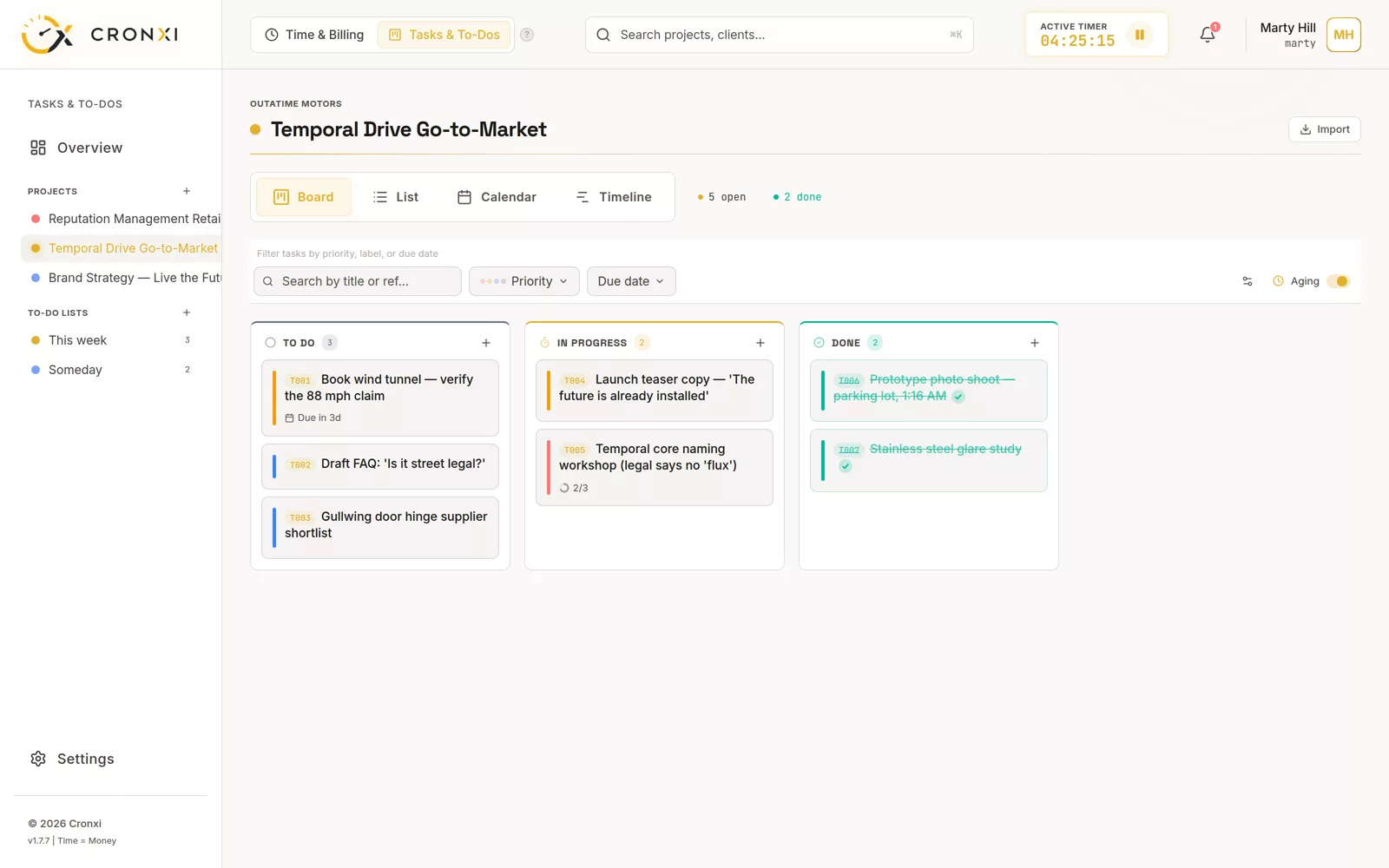This screenshot has width=1389, height=868.
Task: Open the Overview sidebar item
Action: click(111, 148)
